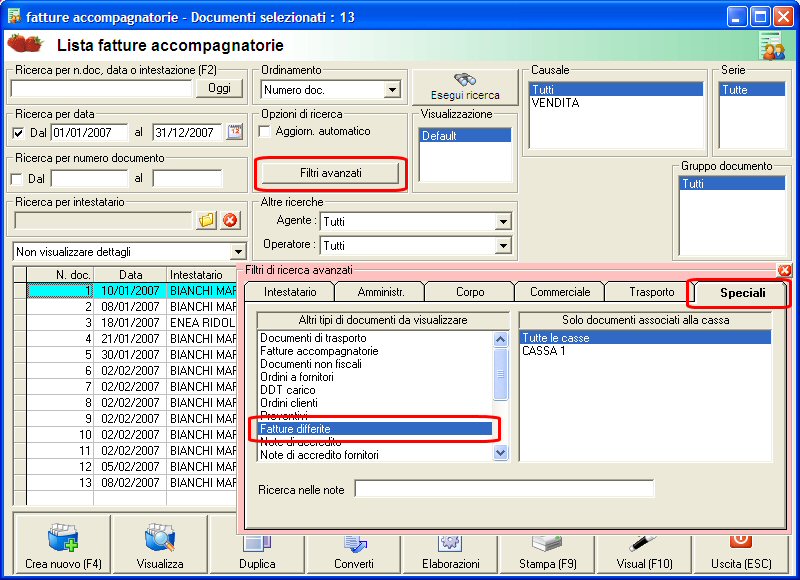
Task: Click the users list icon in header
Action: (x=771, y=45)
